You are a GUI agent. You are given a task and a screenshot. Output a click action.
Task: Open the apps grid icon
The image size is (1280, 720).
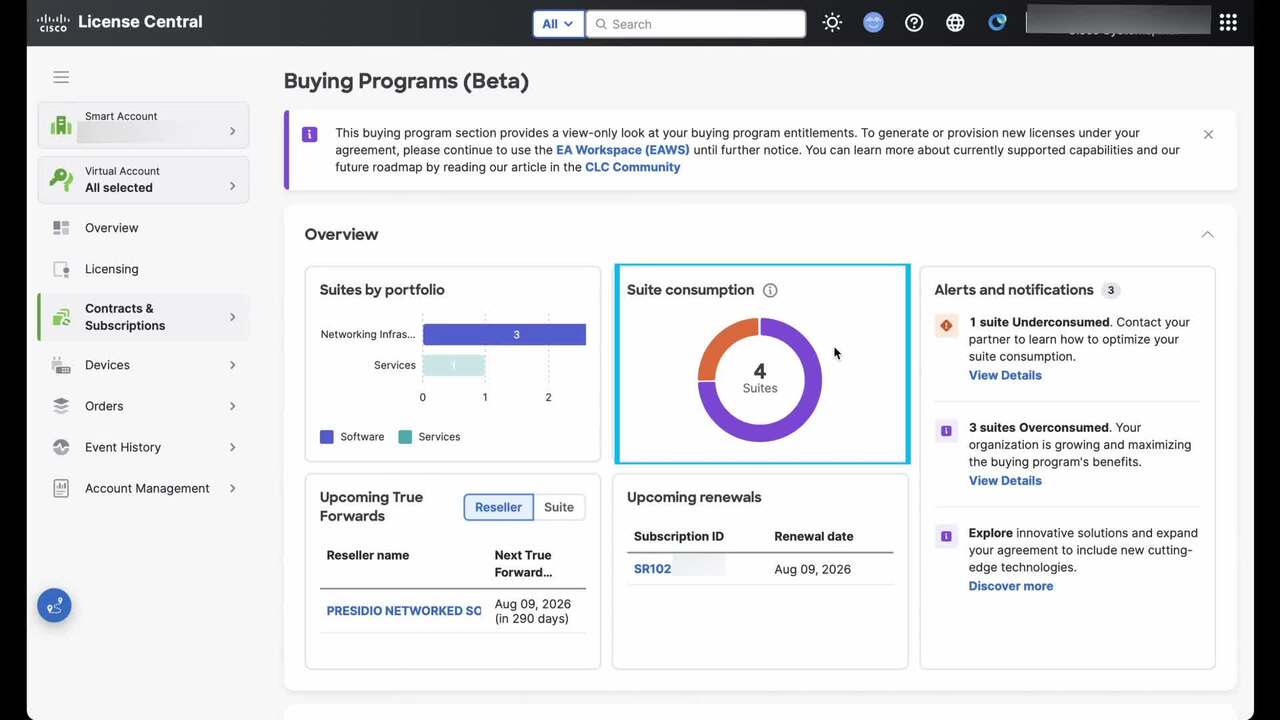point(1228,23)
